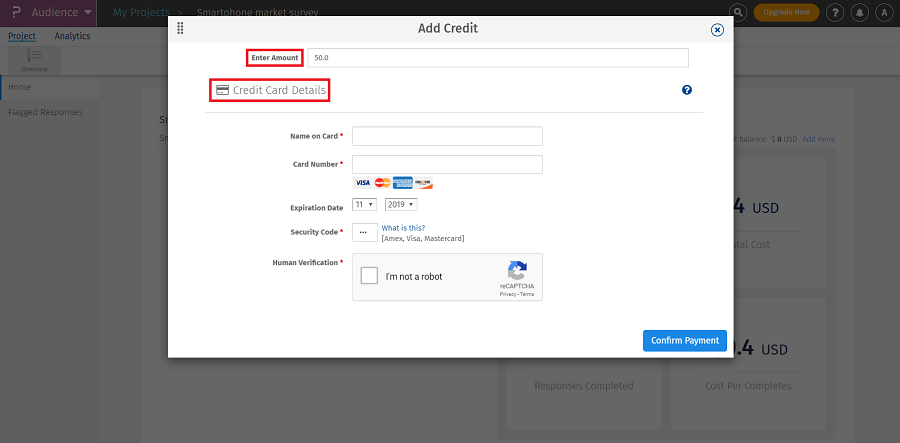Close the Add Credit dialog
Viewport: 900px width, 443px height.
[717, 30]
